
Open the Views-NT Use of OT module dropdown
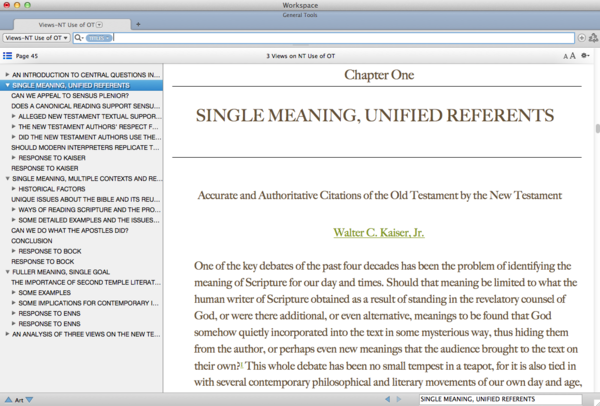coord(36,38)
